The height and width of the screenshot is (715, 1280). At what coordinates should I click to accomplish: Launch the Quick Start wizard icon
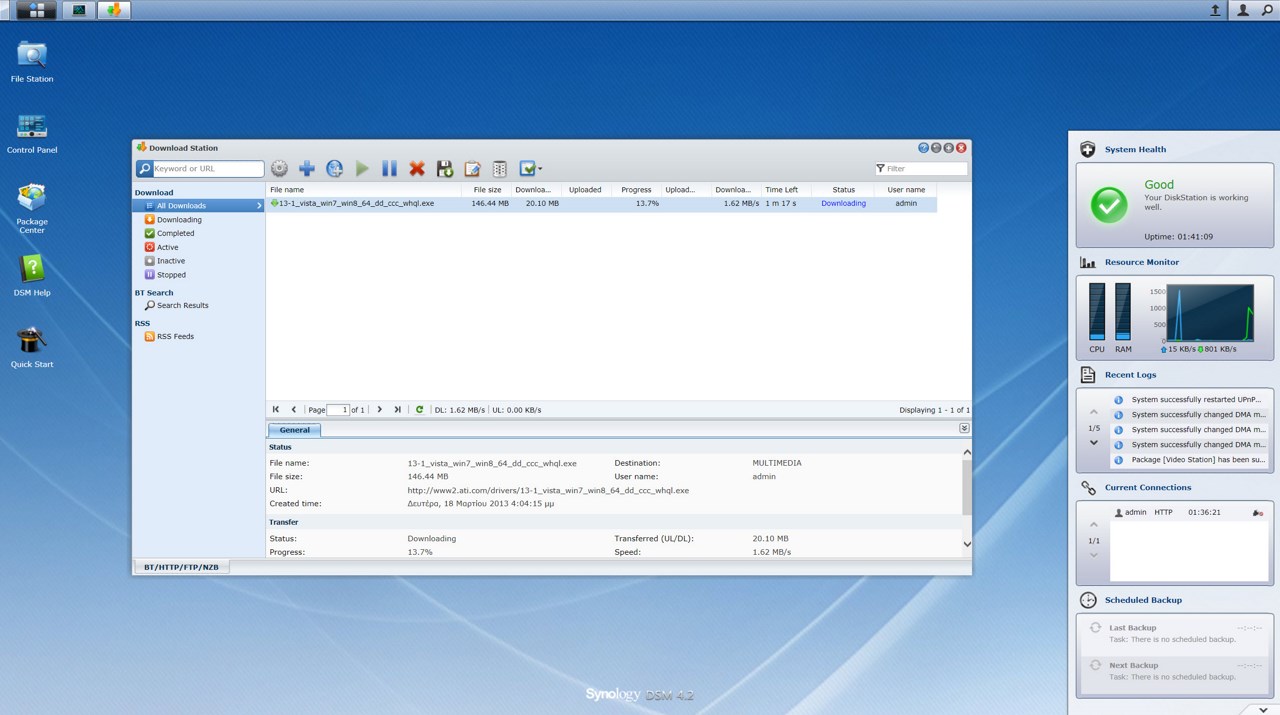tap(32, 348)
